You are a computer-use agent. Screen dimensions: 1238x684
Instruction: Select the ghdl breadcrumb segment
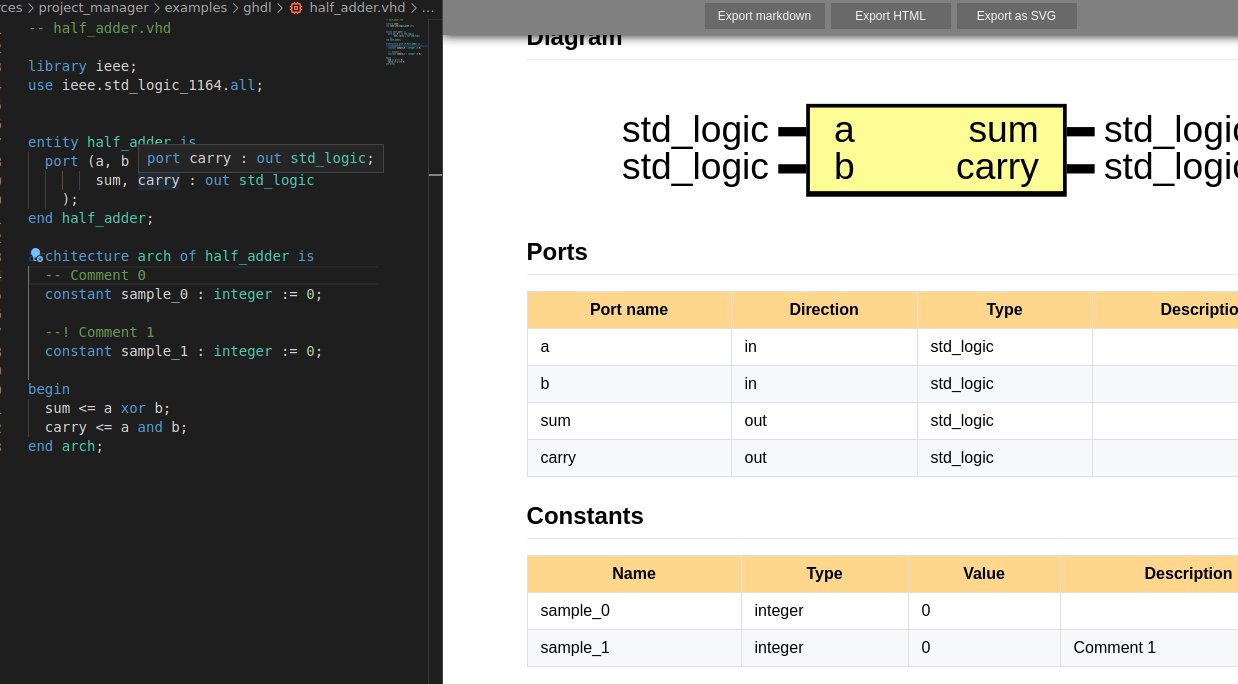(x=257, y=7)
